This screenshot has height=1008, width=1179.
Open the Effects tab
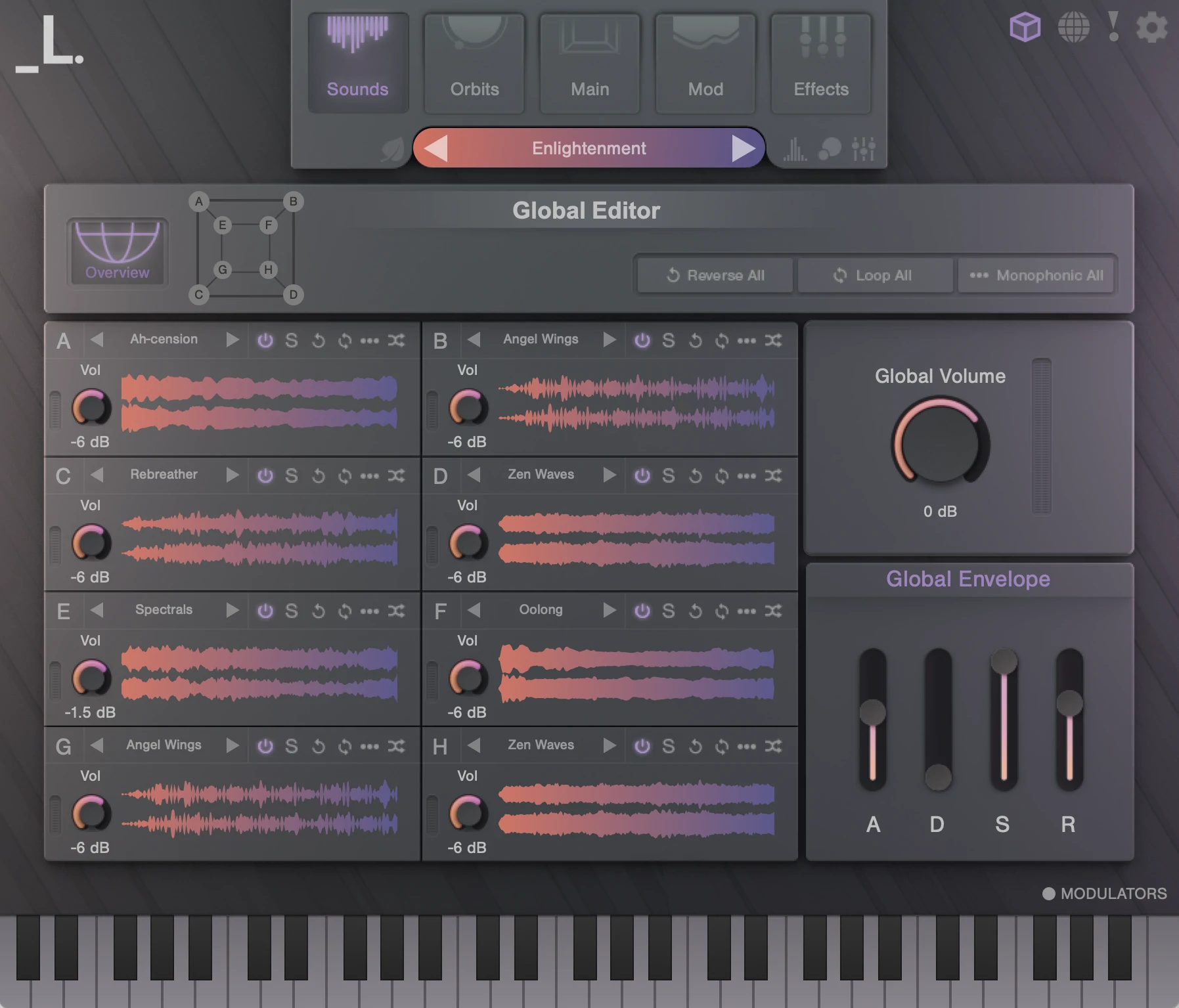(x=821, y=63)
